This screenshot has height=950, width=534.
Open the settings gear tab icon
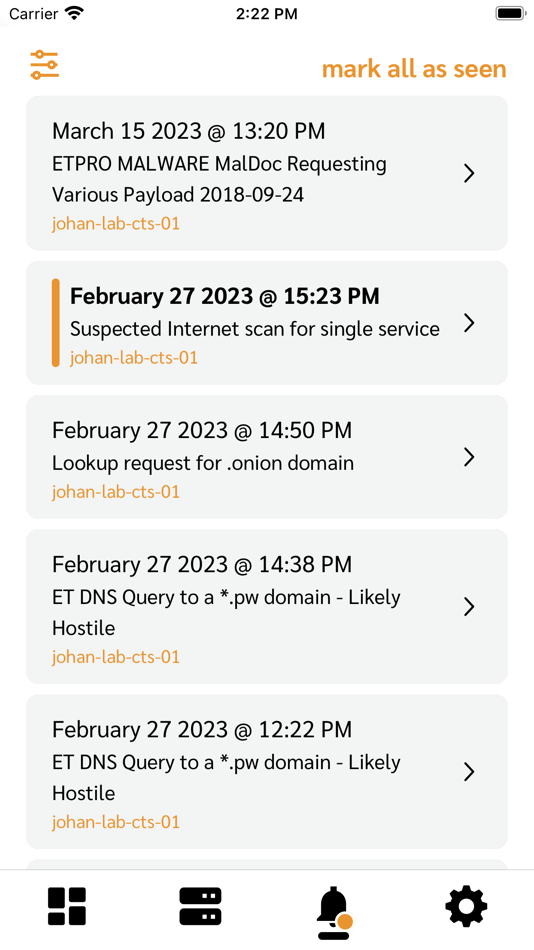pos(466,906)
